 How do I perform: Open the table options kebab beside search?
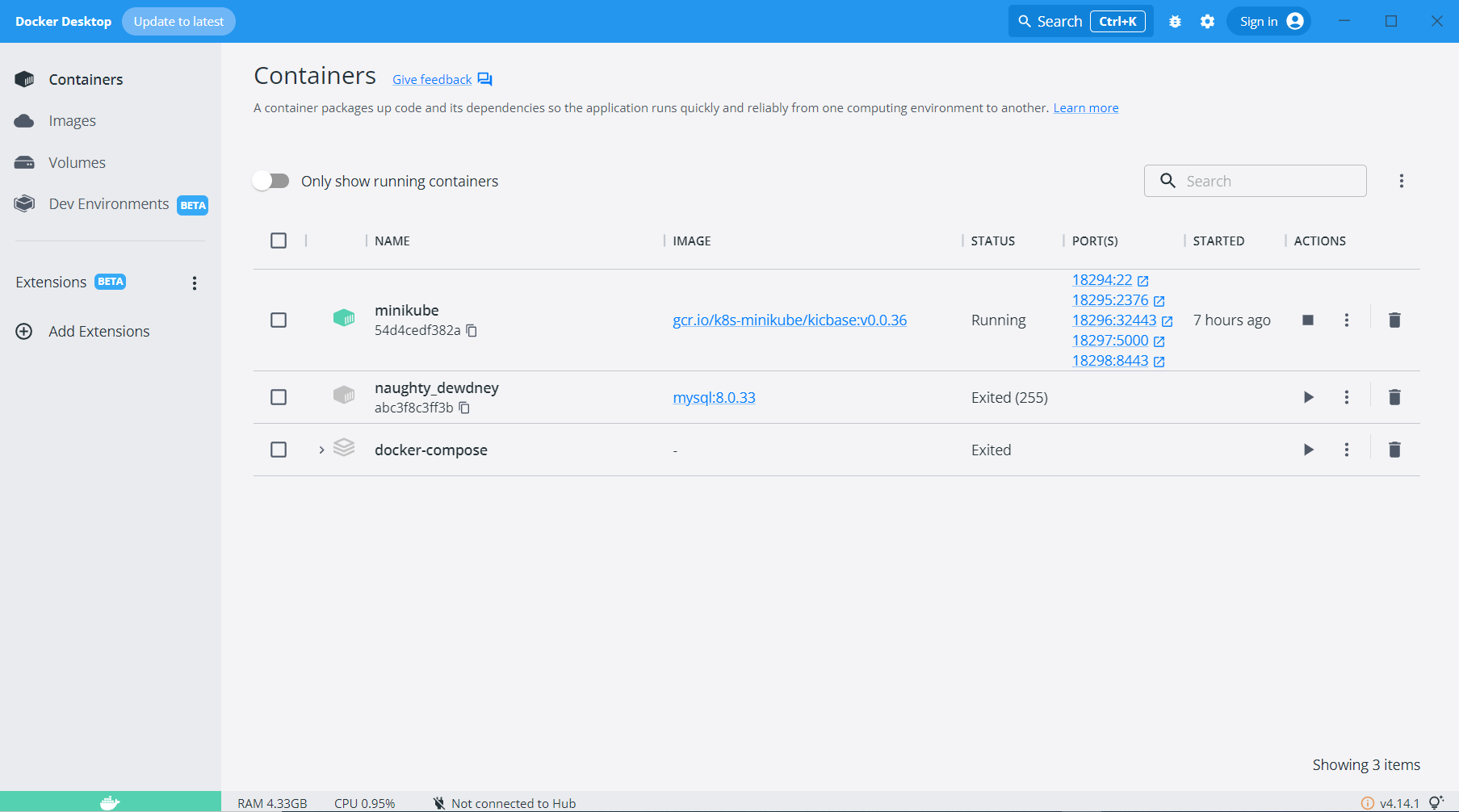point(1402,181)
